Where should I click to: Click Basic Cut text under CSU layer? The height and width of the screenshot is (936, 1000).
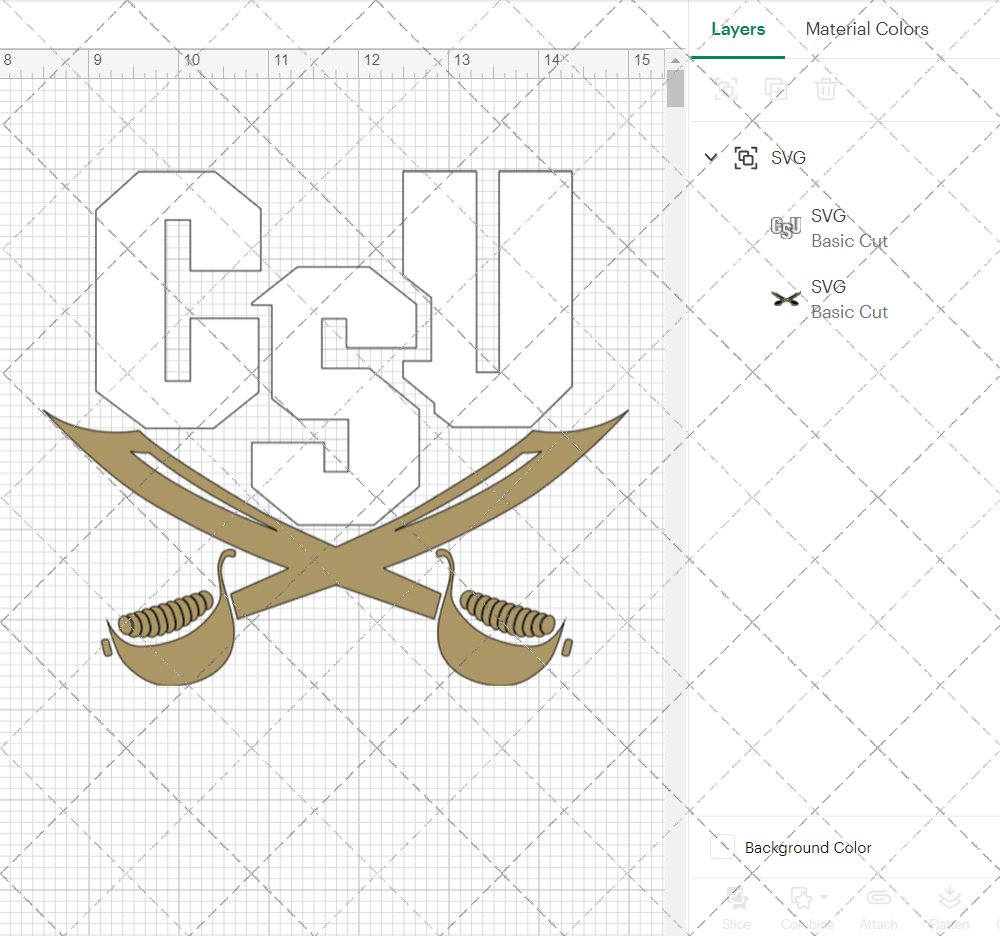point(849,241)
